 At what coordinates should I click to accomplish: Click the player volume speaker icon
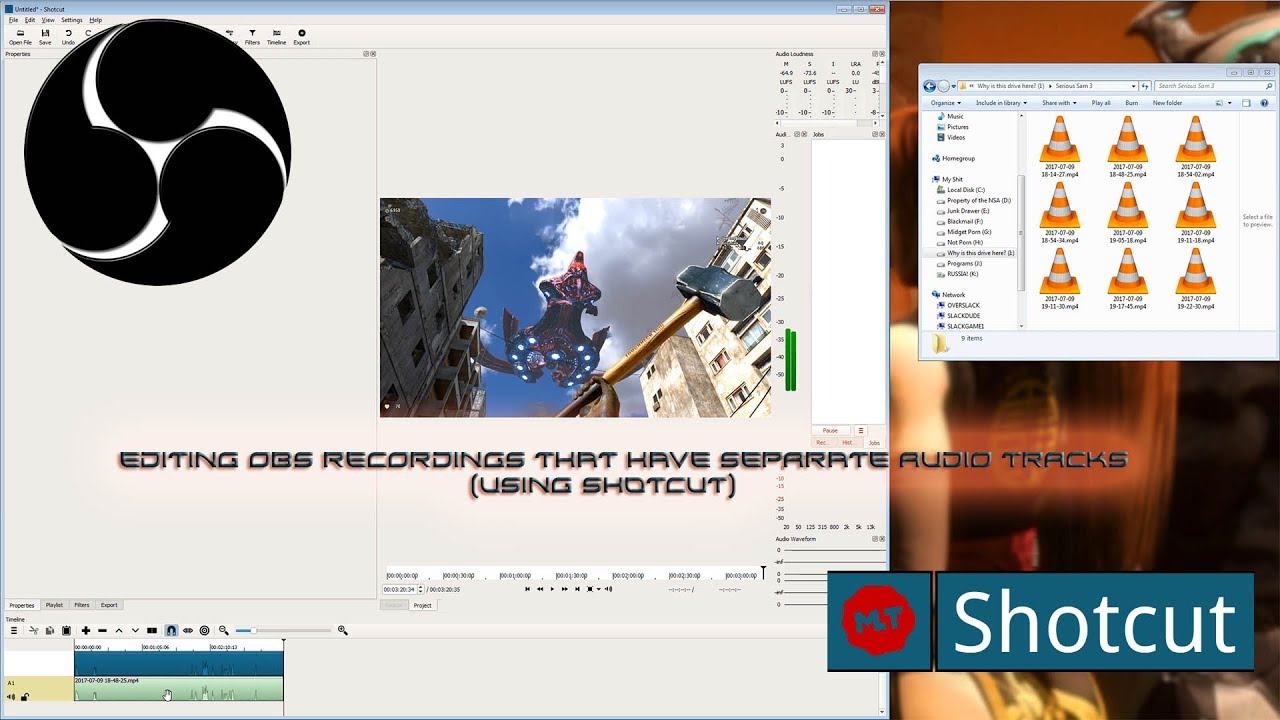click(609, 589)
